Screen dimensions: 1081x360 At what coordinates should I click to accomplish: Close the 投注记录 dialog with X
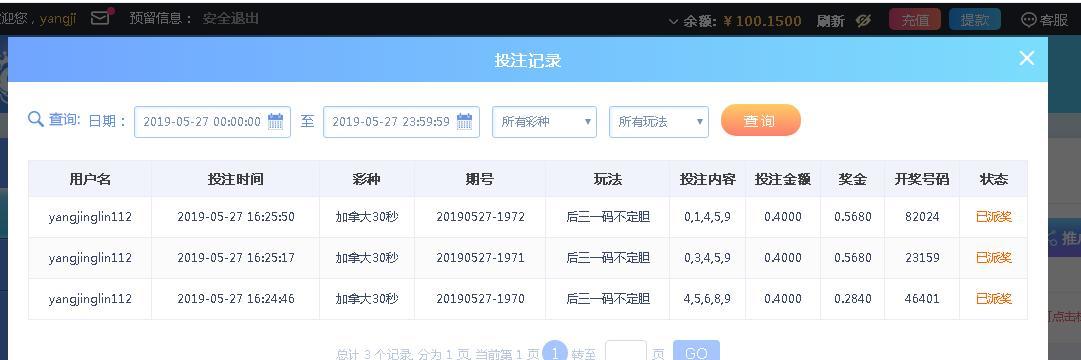pos(1027,58)
